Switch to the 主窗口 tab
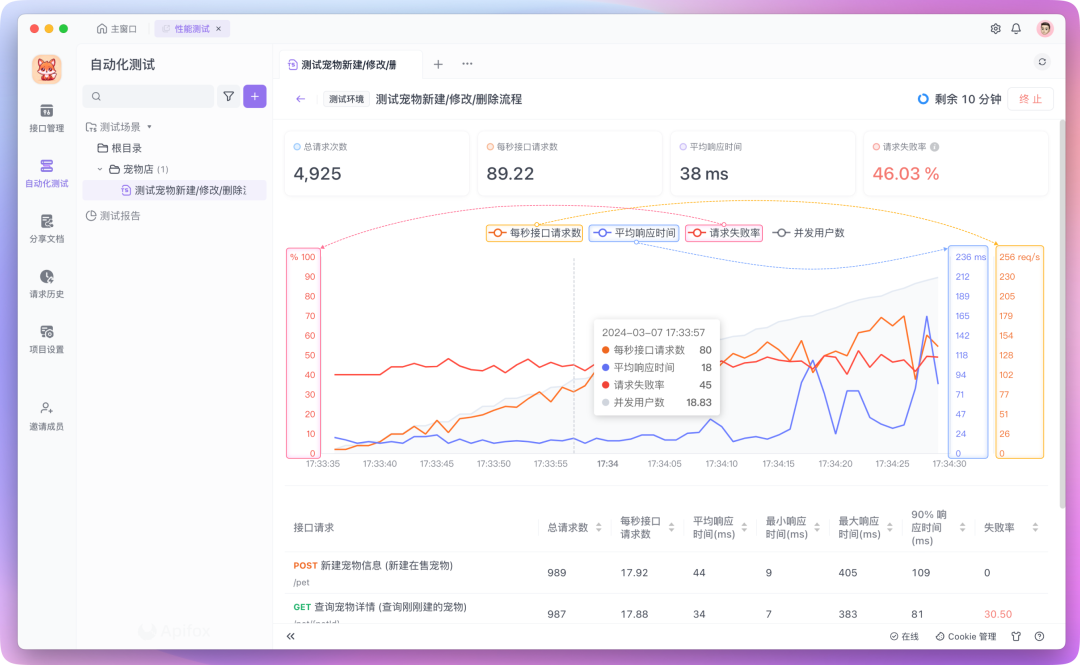This screenshot has width=1080, height=665. coord(117,29)
